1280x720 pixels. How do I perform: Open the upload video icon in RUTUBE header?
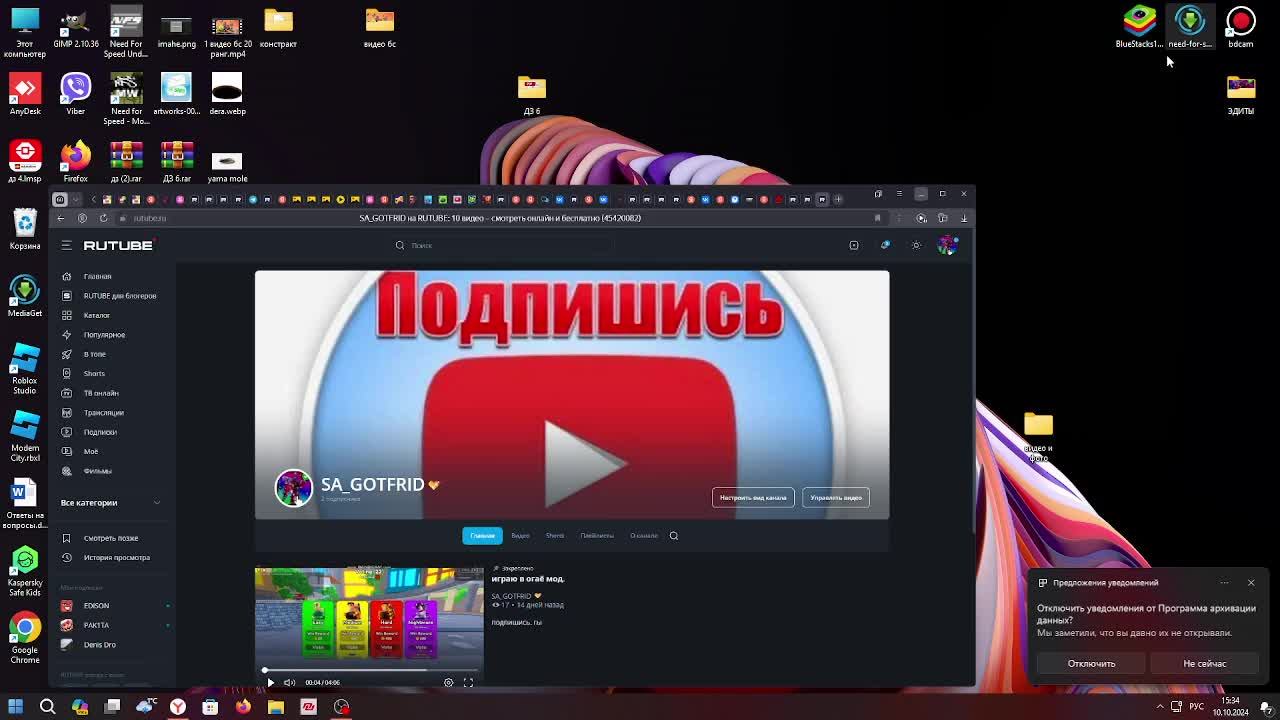pyautogui.click(x=854, y=245)
